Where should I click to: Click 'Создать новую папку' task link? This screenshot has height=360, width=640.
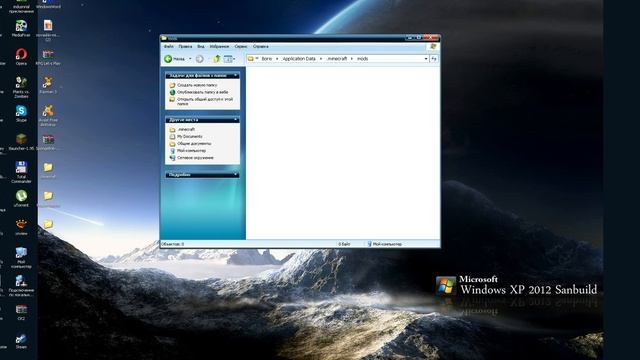pos(197,85)
